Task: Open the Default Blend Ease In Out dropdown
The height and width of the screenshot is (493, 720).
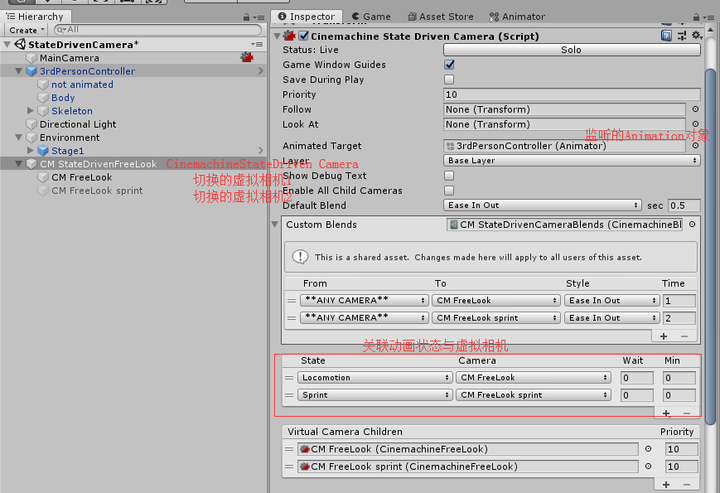Action: [542, 205]
